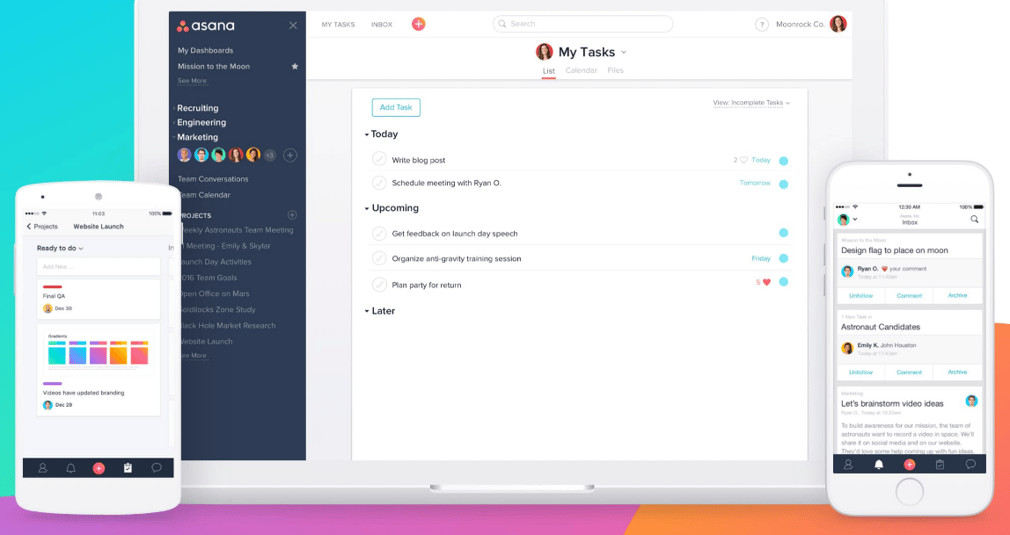
Task: Open View: Incomplete Tasks dropdown
Action: (x=751, y=103)
